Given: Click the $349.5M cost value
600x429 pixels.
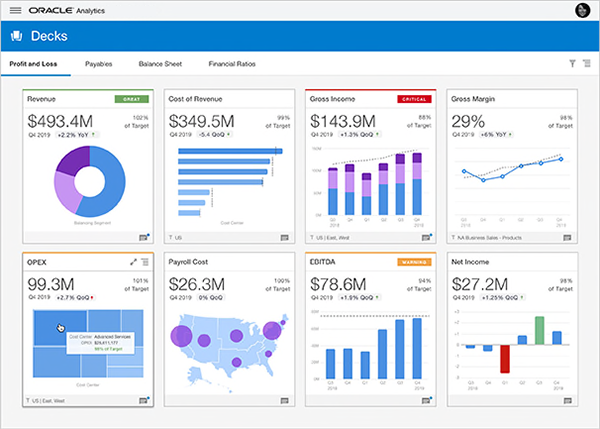Looking at the screenshot, I should (x=201, y=121).
